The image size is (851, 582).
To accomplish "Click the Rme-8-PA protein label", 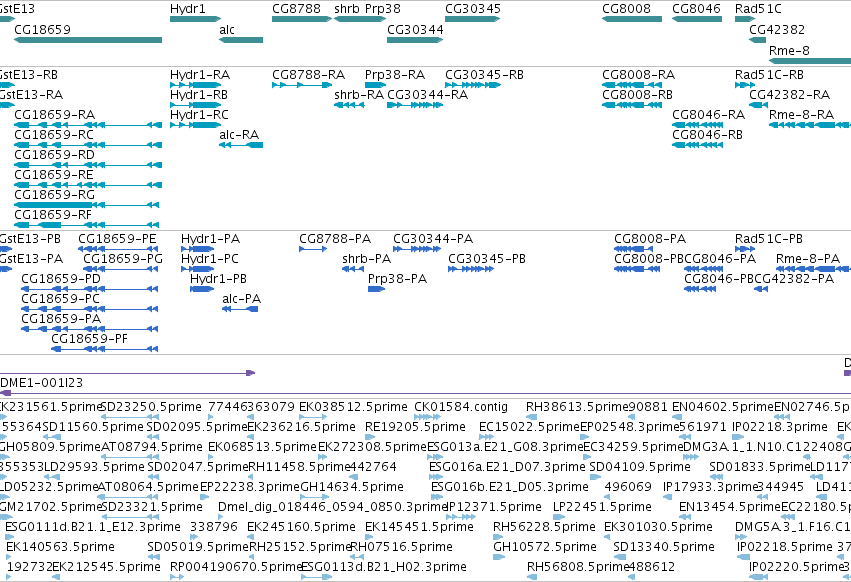I will pos(808,259).
